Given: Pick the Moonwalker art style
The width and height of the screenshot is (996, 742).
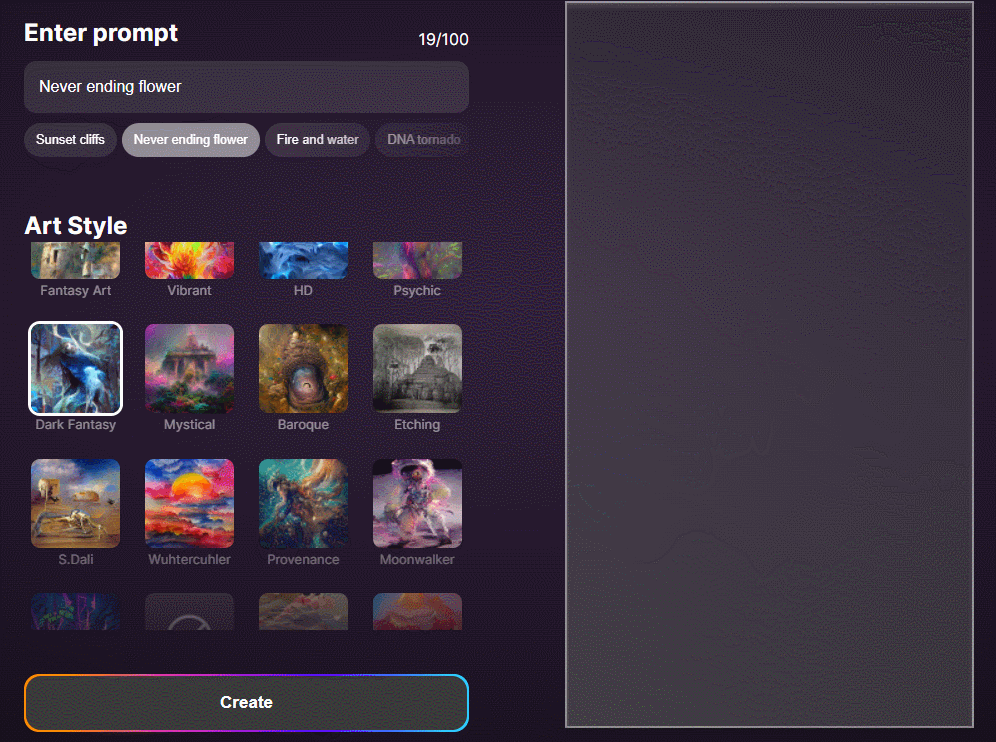Looking at the screenshot, I should click(417, 503).
